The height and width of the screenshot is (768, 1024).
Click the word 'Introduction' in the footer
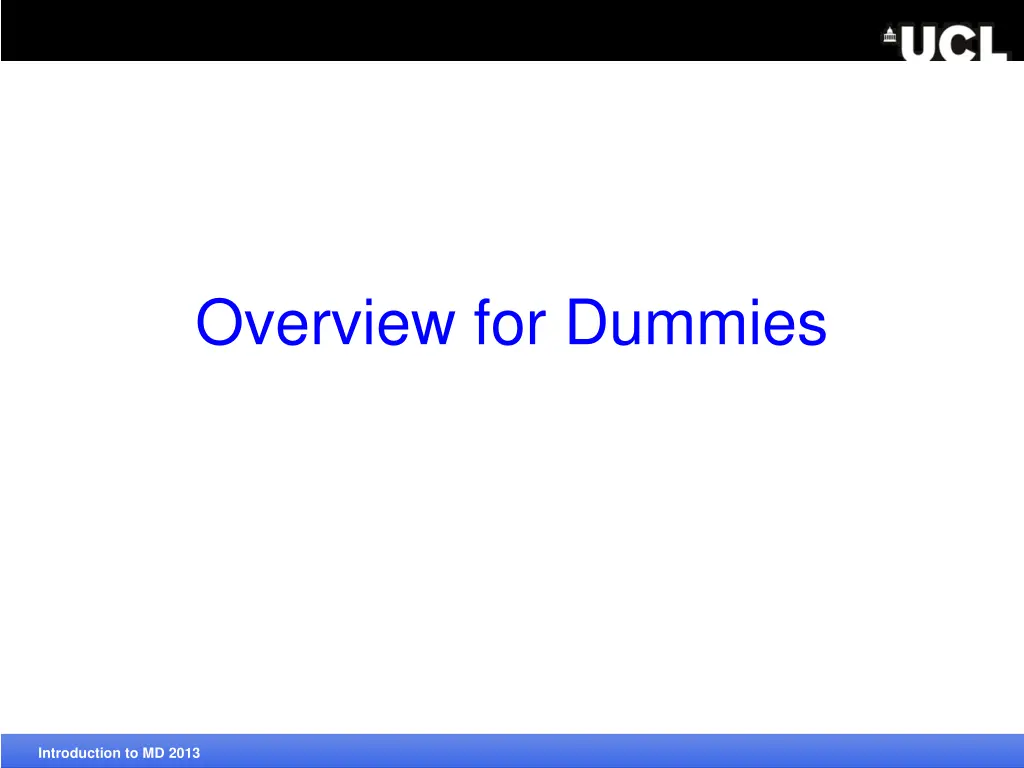pos(76,753)
